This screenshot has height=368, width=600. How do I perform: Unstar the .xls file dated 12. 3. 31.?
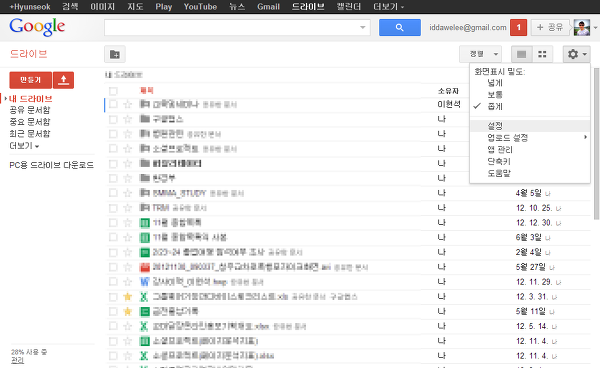(127, 296)
